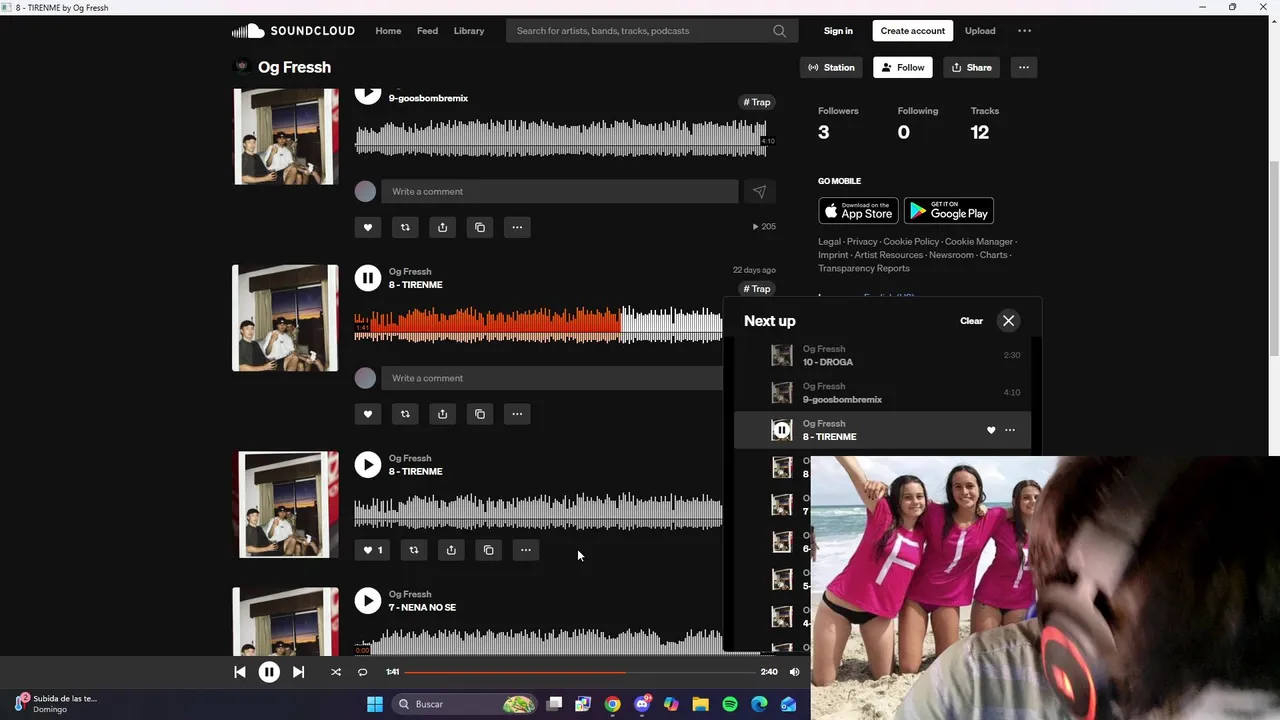Open the Download on App Store badge
The width and height of the screenshot is (1280, 720).
[x=858, y=211]
